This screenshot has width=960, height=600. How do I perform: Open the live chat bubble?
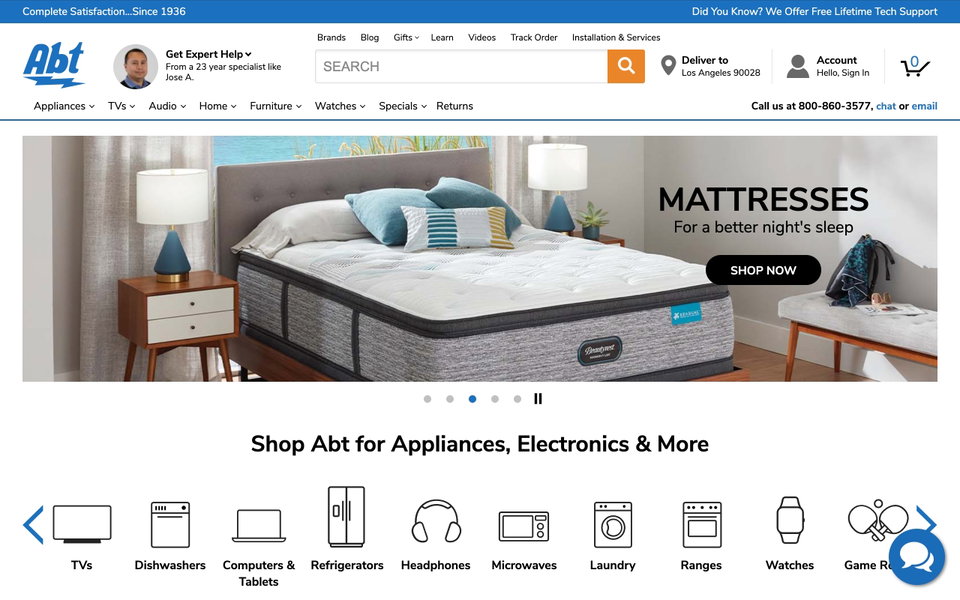coord(917,557)
